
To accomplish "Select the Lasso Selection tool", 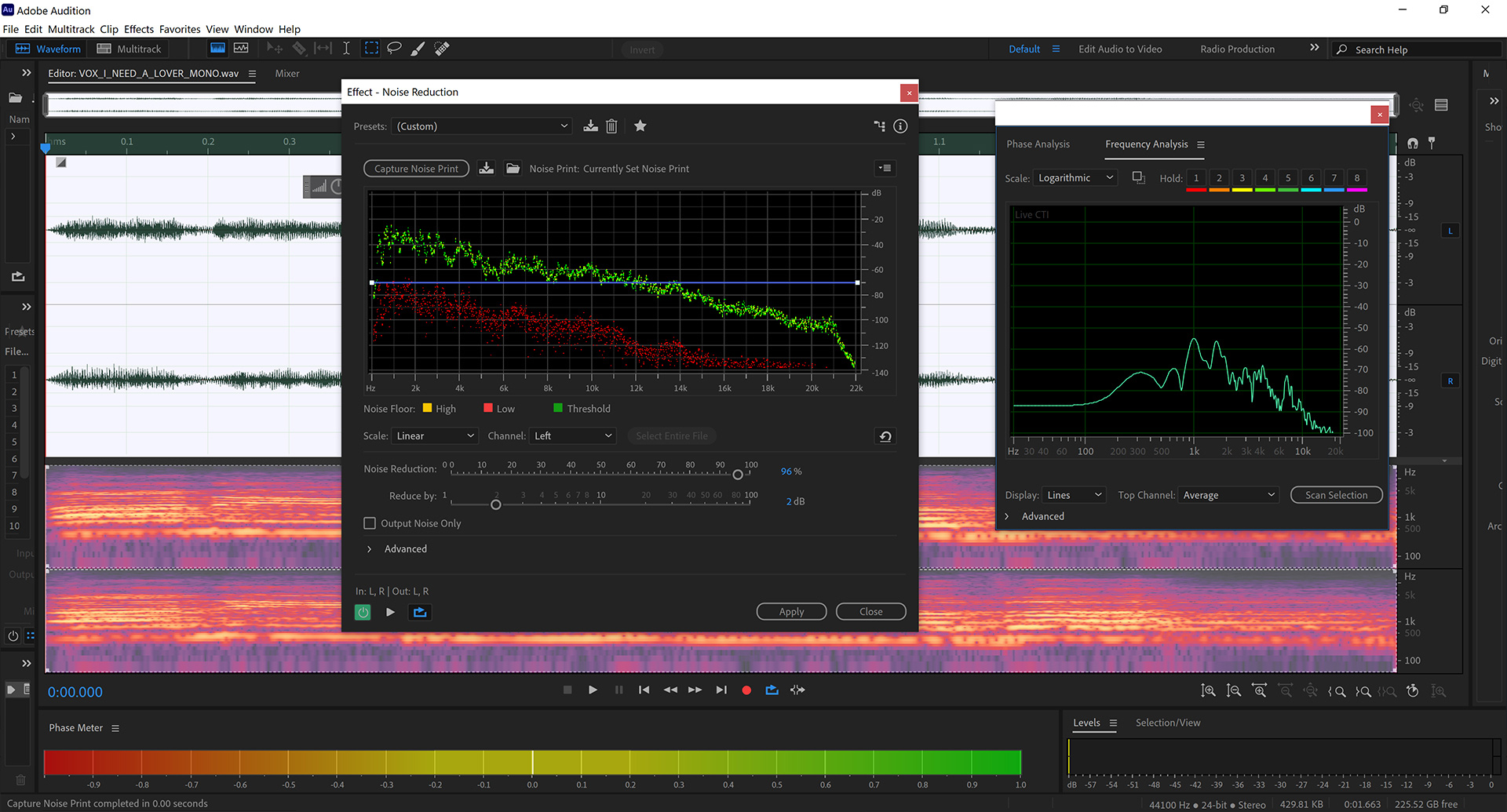I will [394, 49].
